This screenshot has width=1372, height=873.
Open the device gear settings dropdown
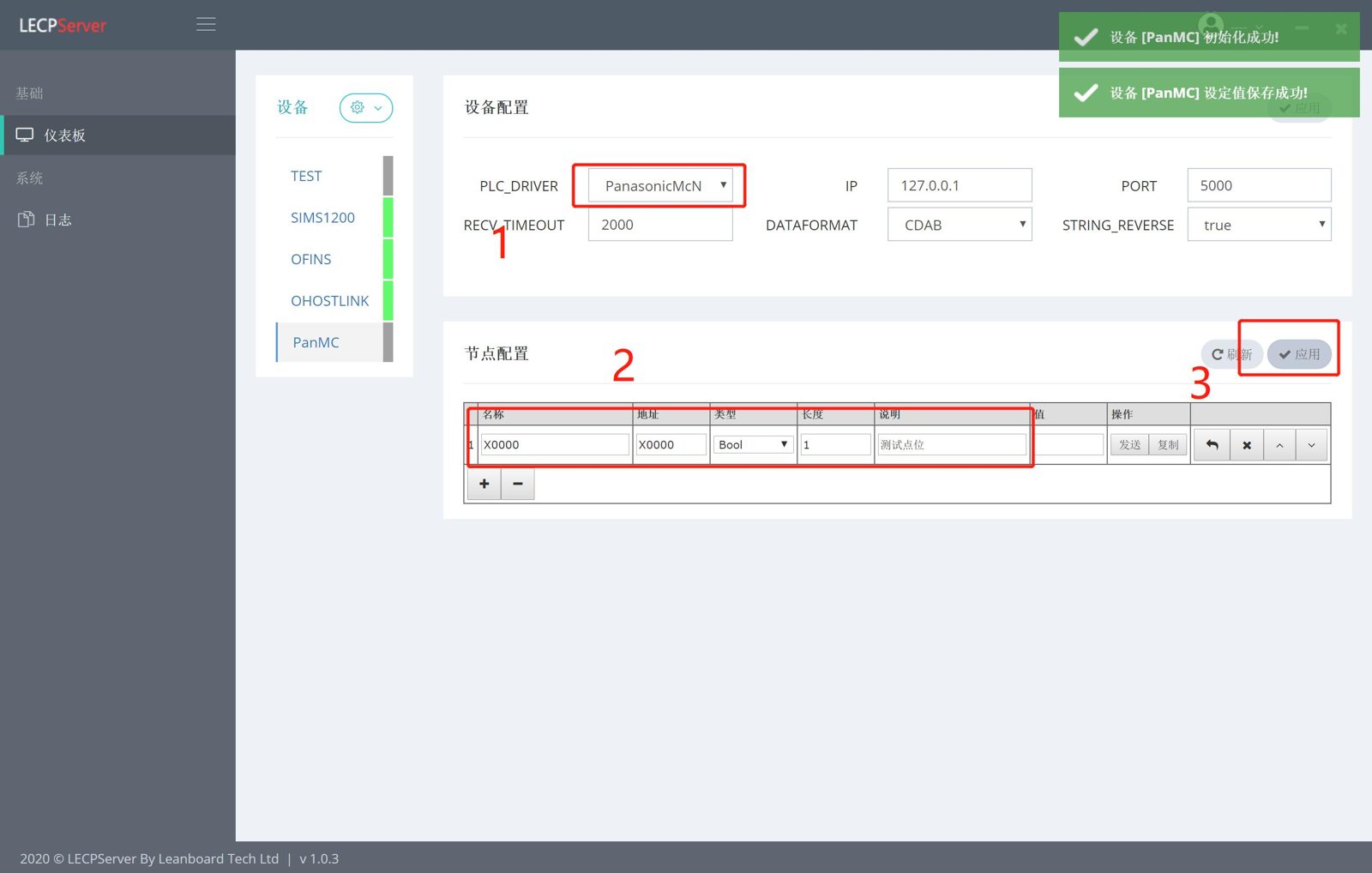pos(366,108)
